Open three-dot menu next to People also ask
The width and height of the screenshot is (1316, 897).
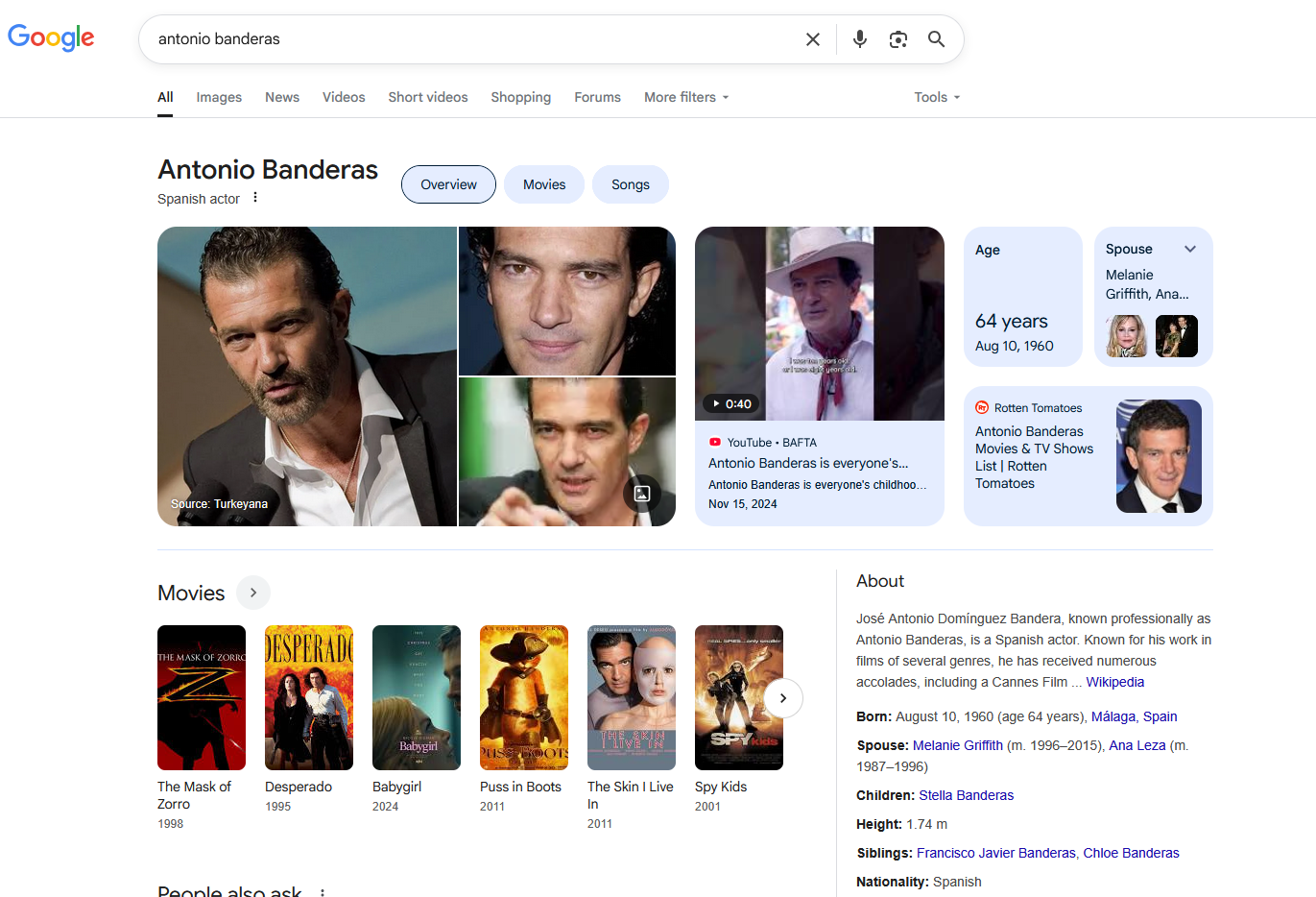click(323, 892)
